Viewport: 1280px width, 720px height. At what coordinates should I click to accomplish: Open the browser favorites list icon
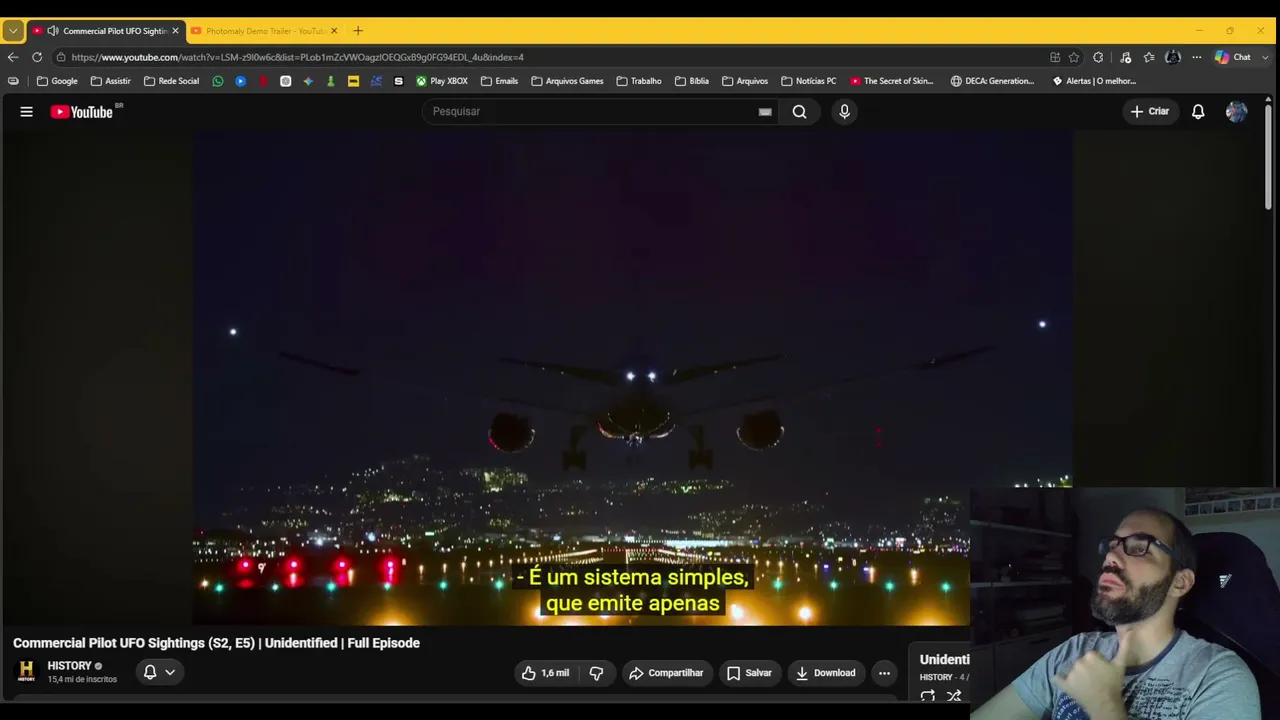1149,57
